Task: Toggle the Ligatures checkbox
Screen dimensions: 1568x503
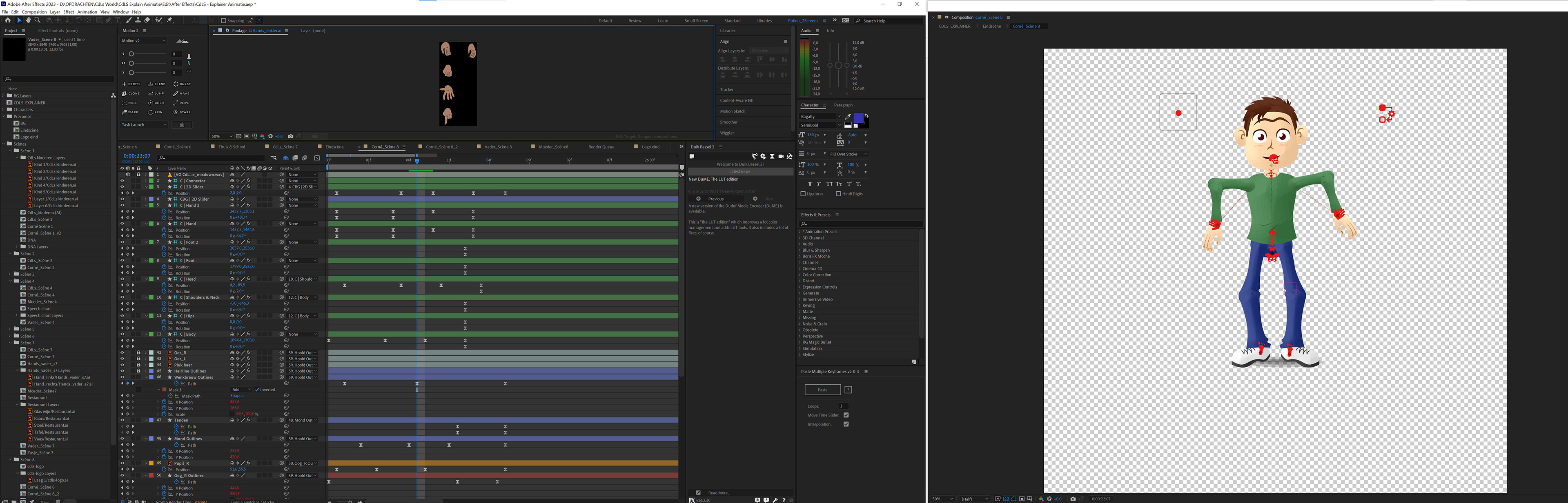Action: point(803,194)
